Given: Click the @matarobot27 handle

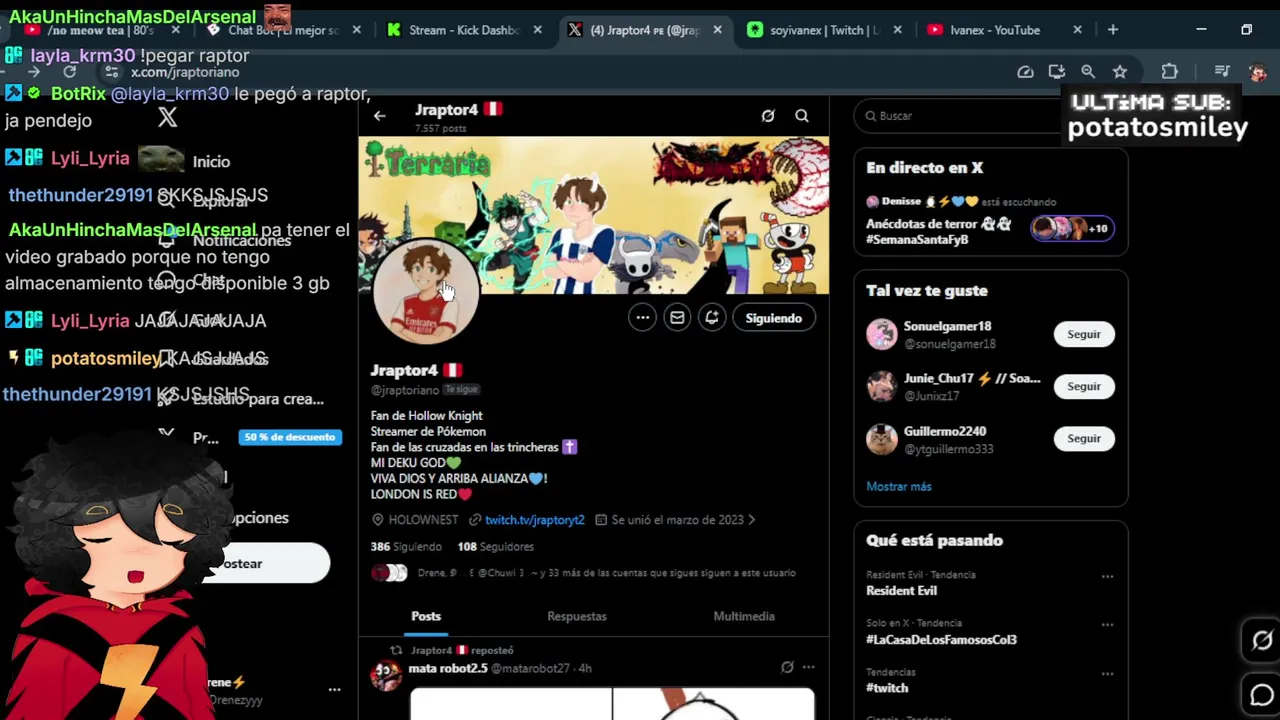Looking at the screenshot, I should click(x=532, y=668).
